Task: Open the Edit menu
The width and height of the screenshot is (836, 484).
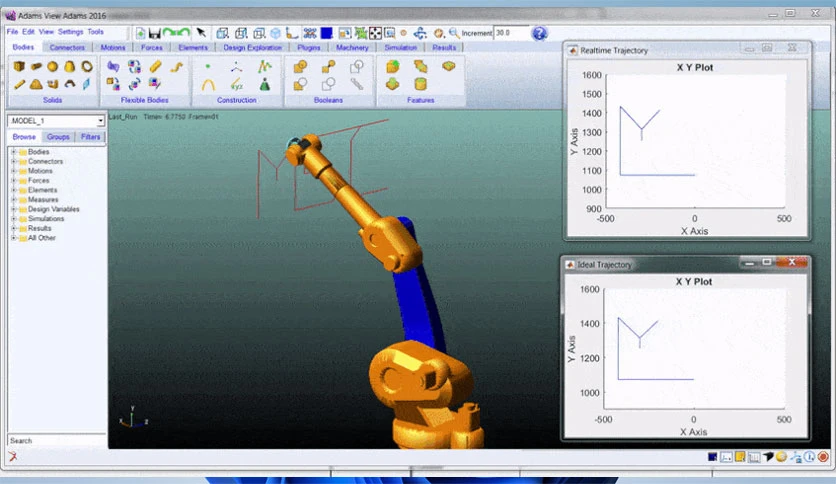Action: point(28,32)
